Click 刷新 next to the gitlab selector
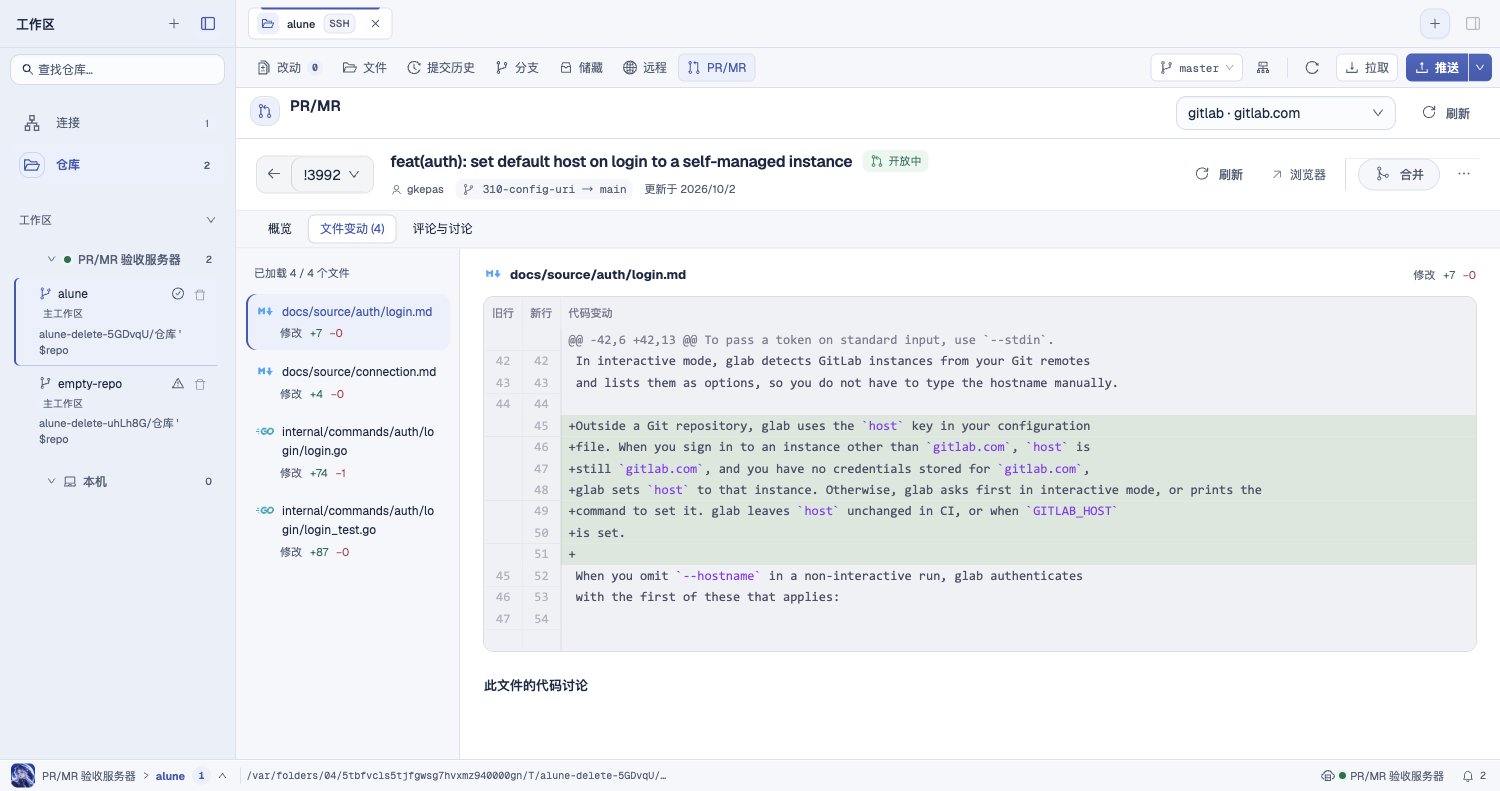This screenshot has height=791, width=1500. [1446, 113]
